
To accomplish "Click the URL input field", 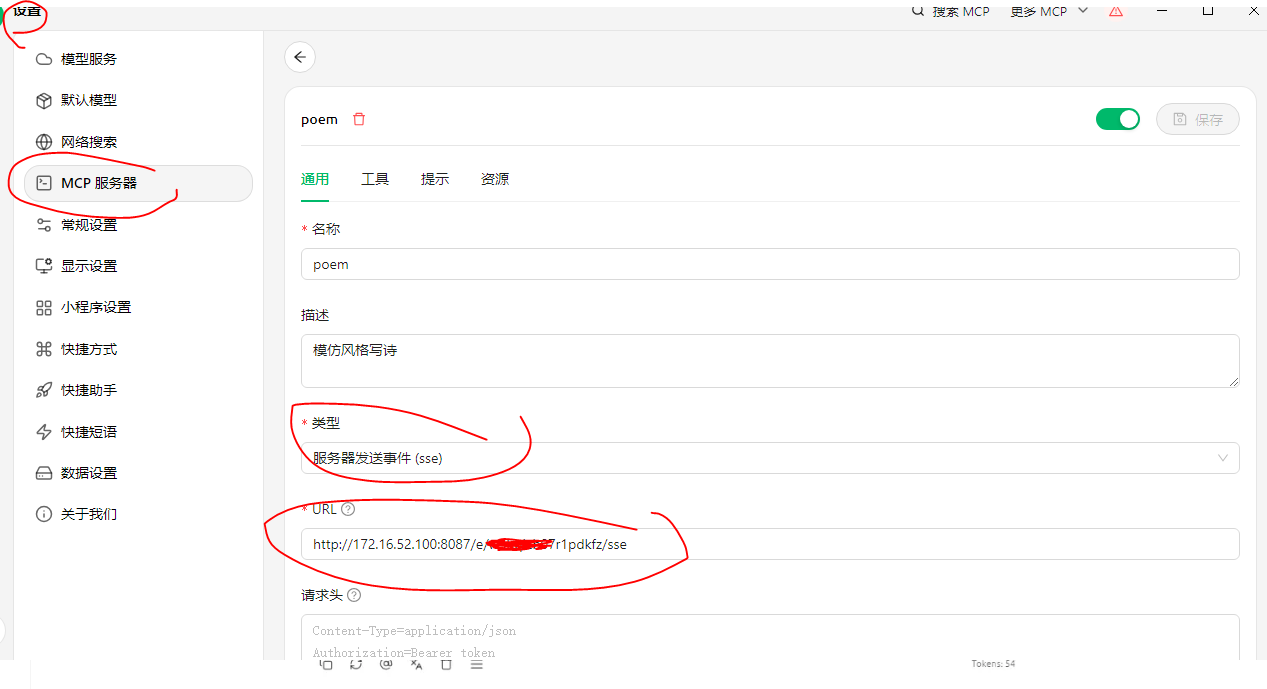I will tap(770, 544).
